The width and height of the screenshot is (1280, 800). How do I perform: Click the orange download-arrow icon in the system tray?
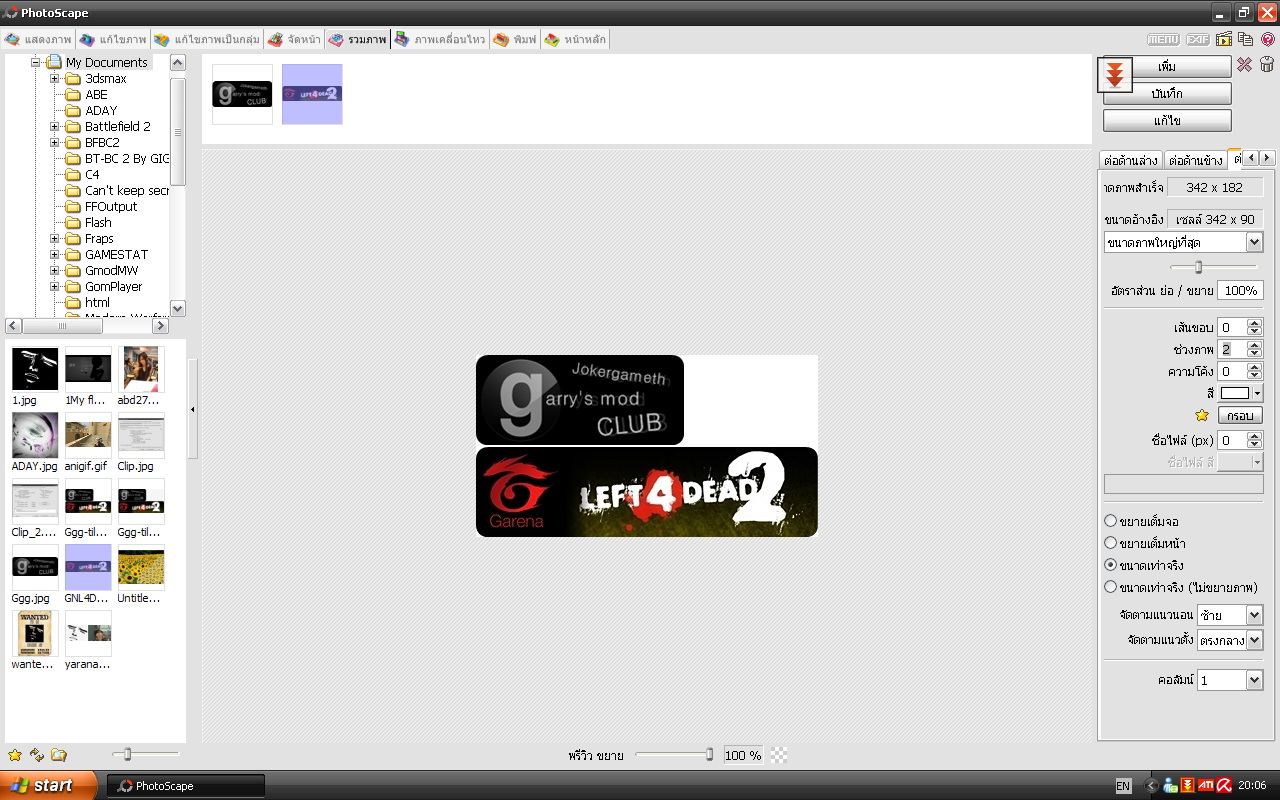[1188, 786]
